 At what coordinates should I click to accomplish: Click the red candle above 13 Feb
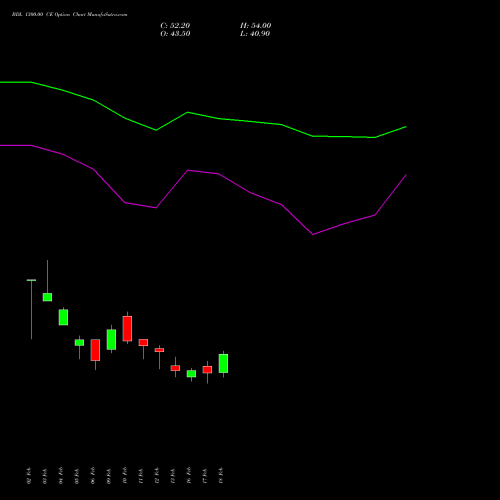point(175,368)
